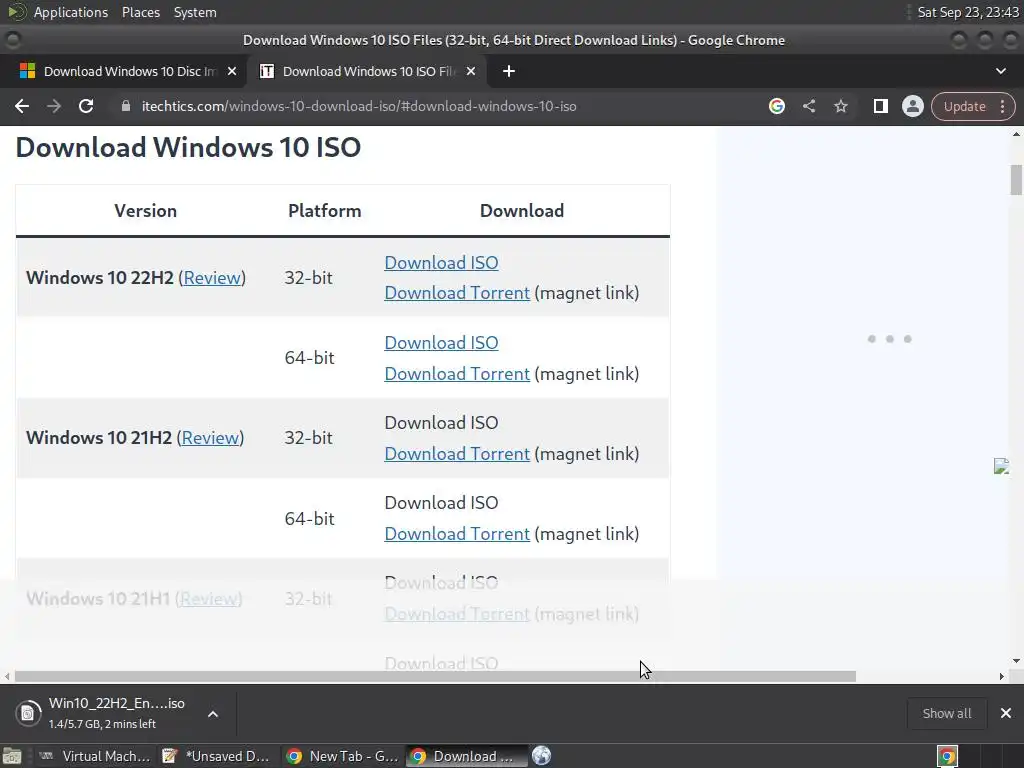This screenshot has height=768, width=1024.
Task: Click the downloading file progress icon
Action: pos(28,713)
